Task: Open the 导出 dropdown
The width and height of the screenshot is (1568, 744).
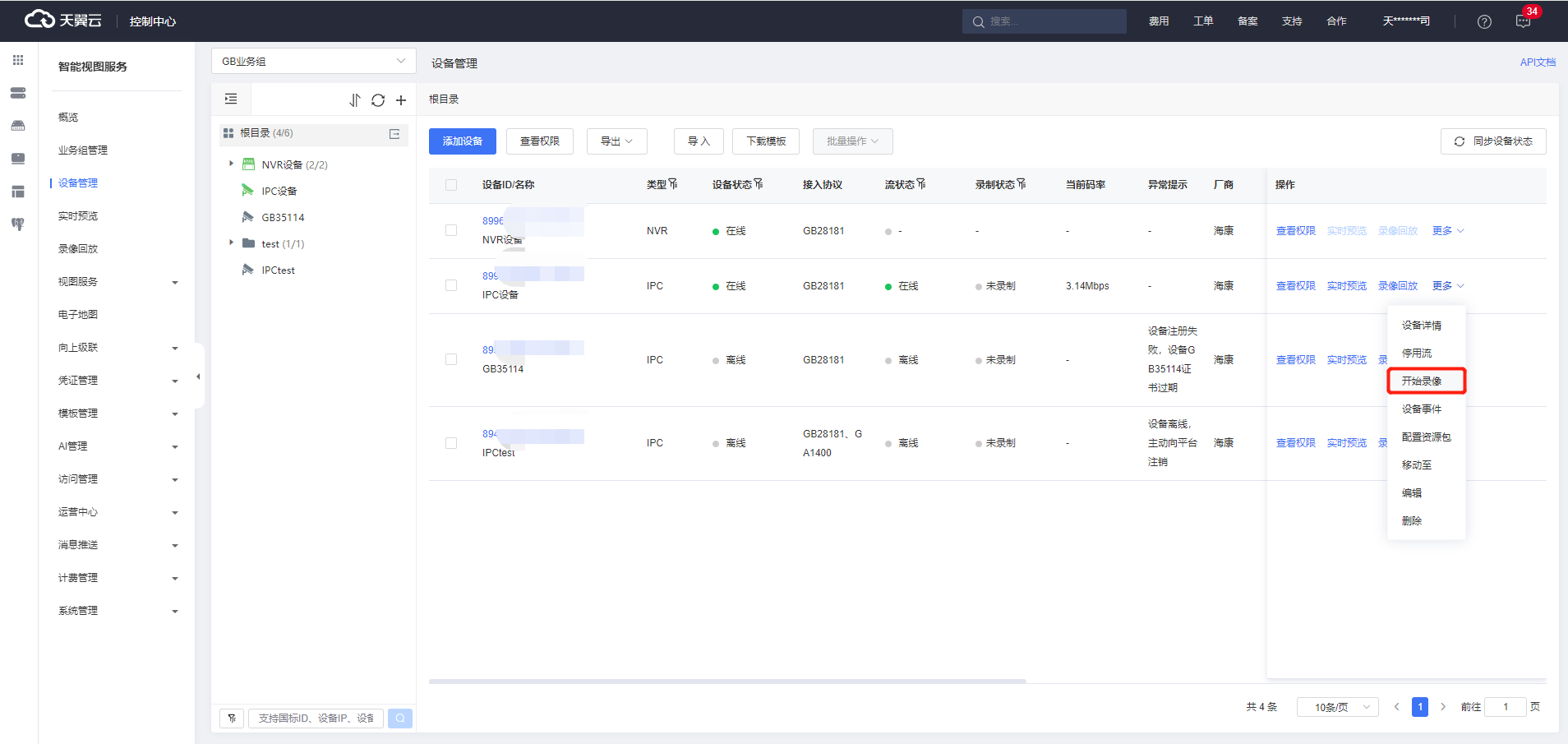Action: pyautogui.click(x=617, y=141)
